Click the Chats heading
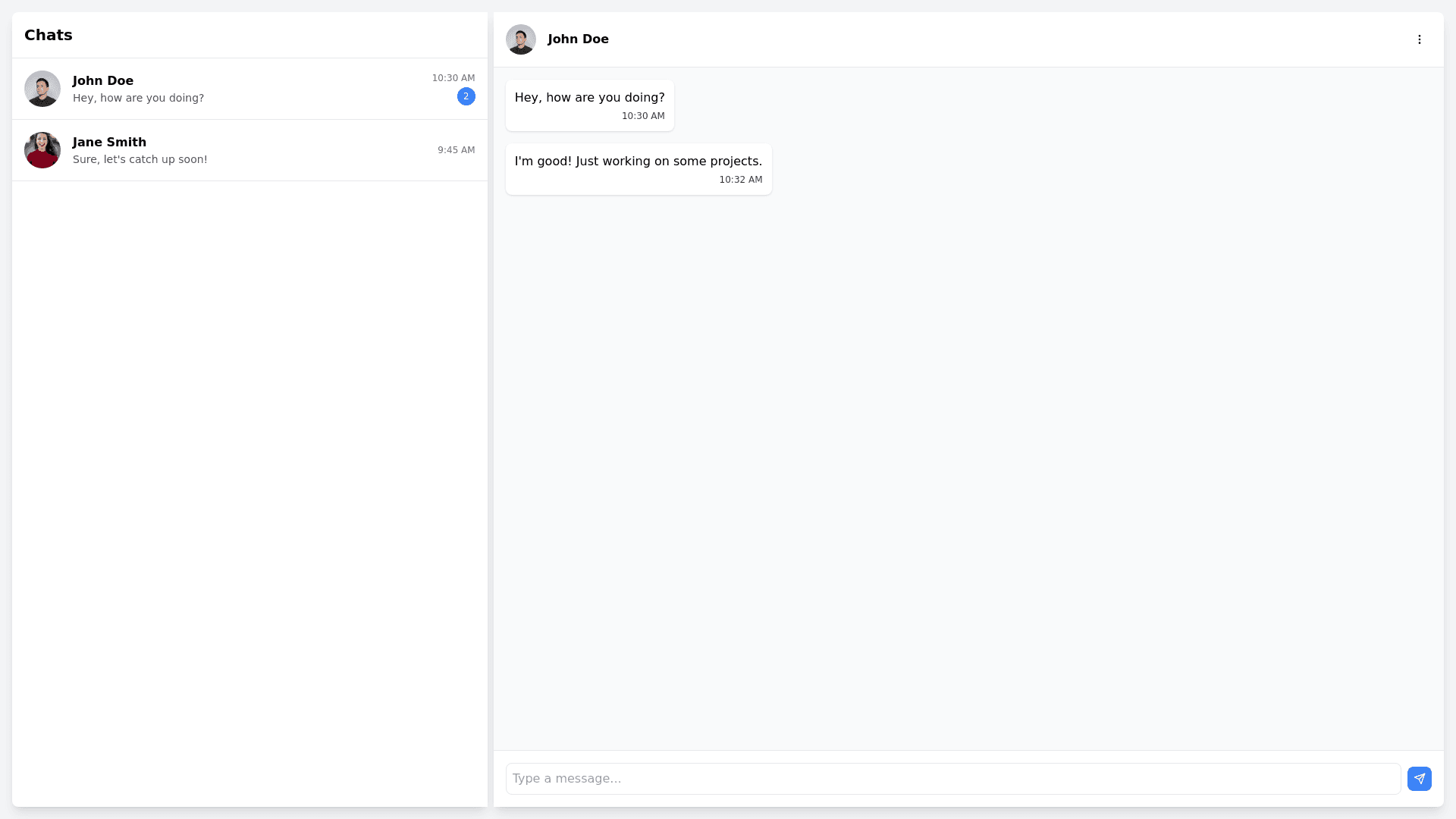 click(49, 35)
